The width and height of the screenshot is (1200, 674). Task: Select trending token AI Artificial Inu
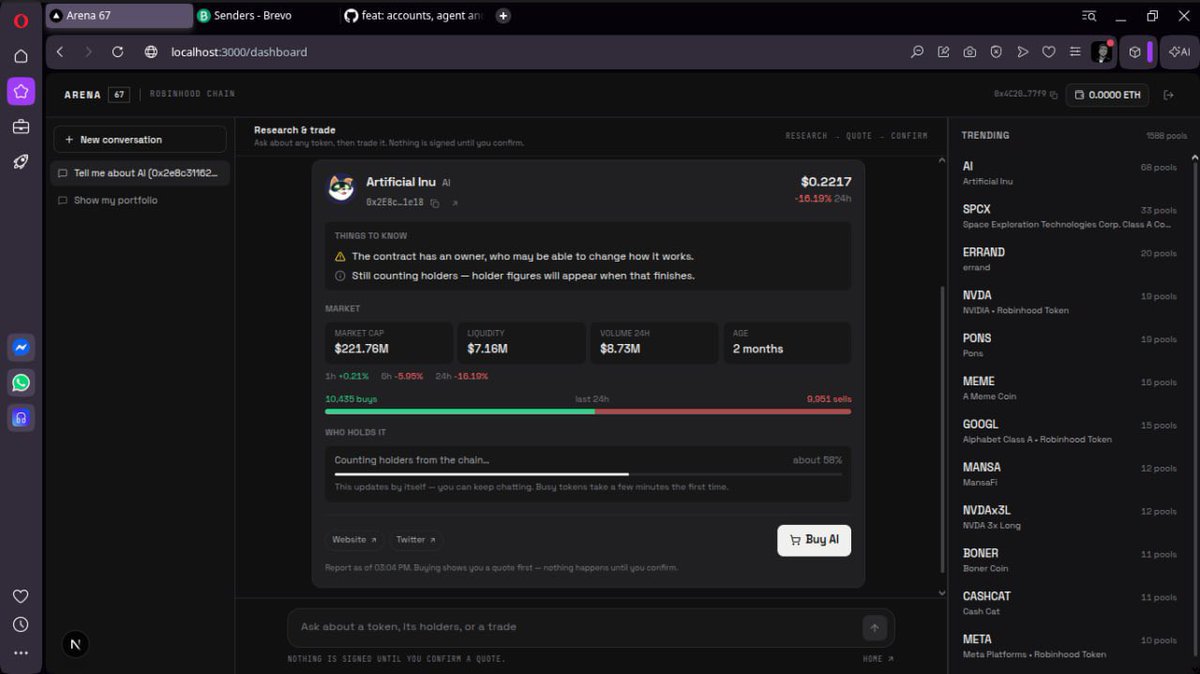pyautogui.click(x=1070, y=173)
